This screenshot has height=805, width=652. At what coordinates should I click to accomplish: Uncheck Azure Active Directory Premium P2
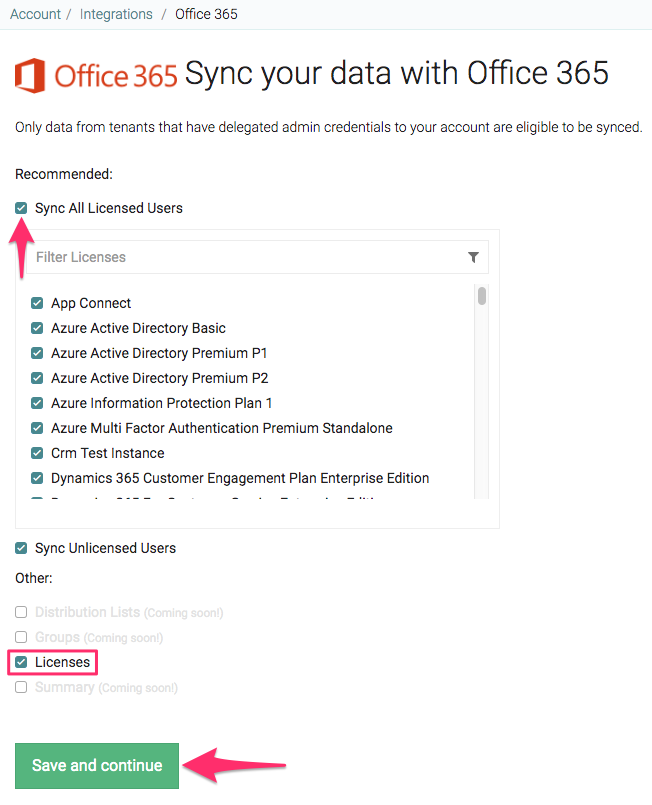(37, 378)
